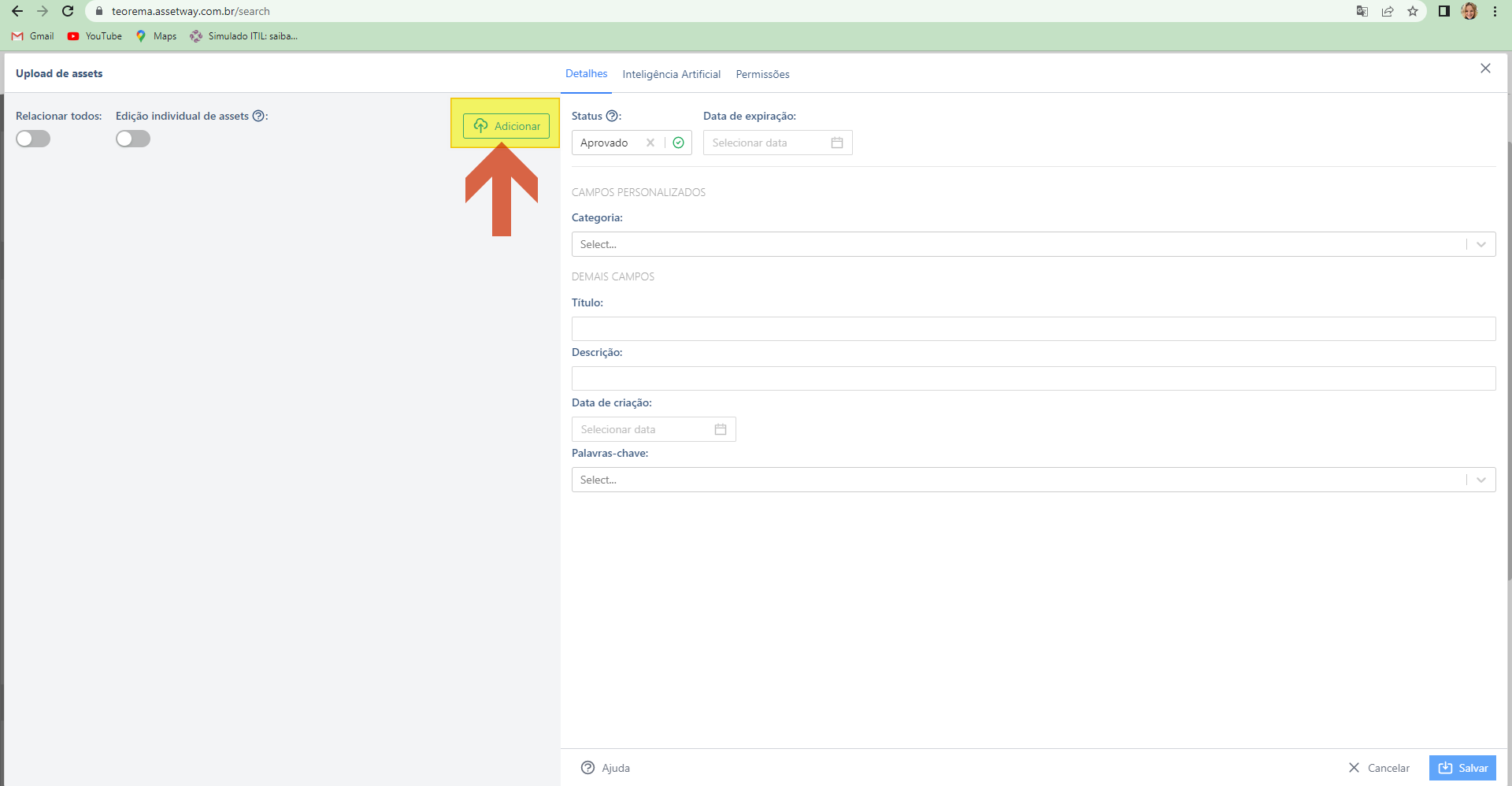Open the Status dropdown showing Aprovado

point(632,143)
